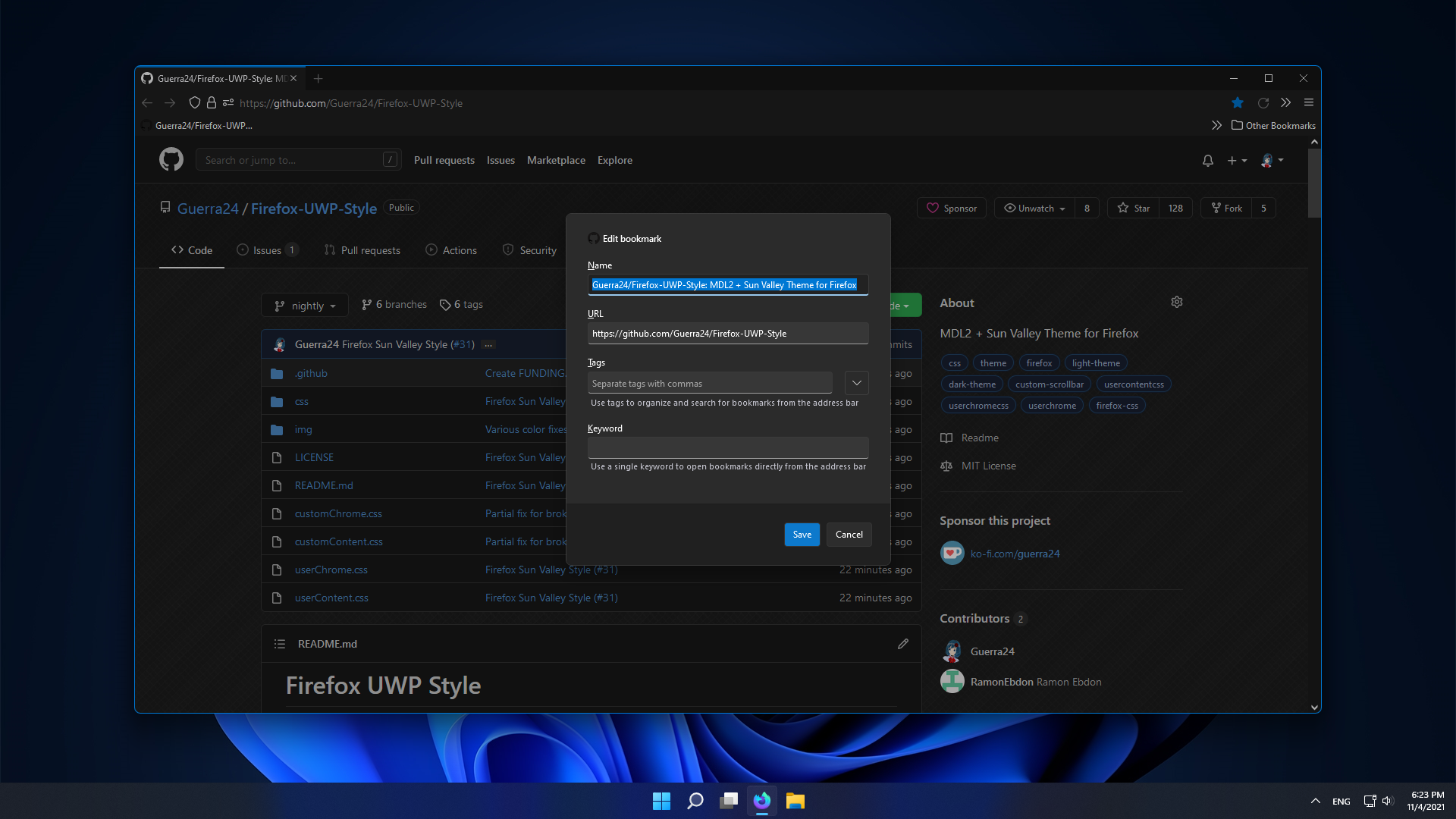This screenshot has width=1456, height=819.
Task: Open README table of contents list icon
Action: [x=280, y=644]
